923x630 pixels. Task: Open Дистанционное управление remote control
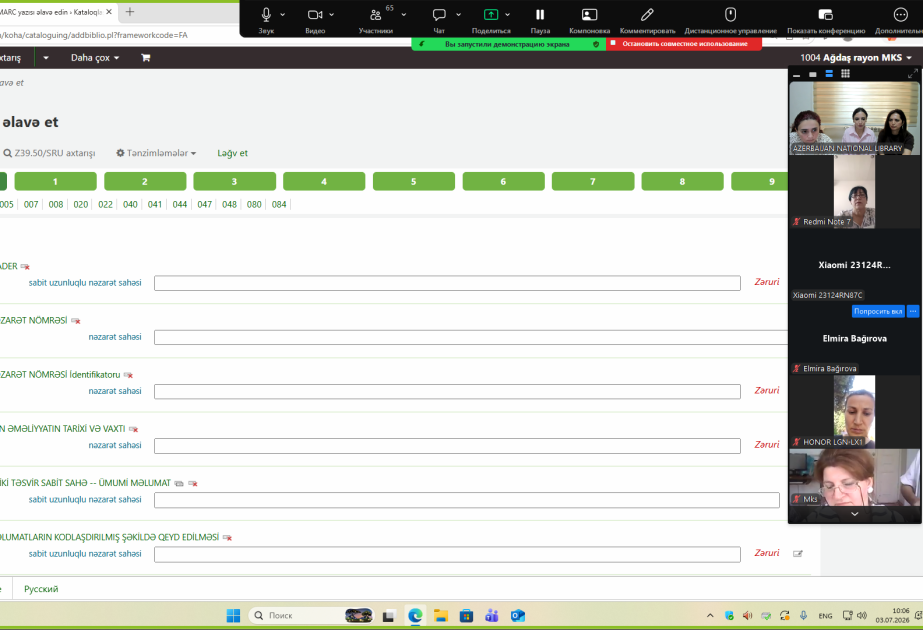731,15
